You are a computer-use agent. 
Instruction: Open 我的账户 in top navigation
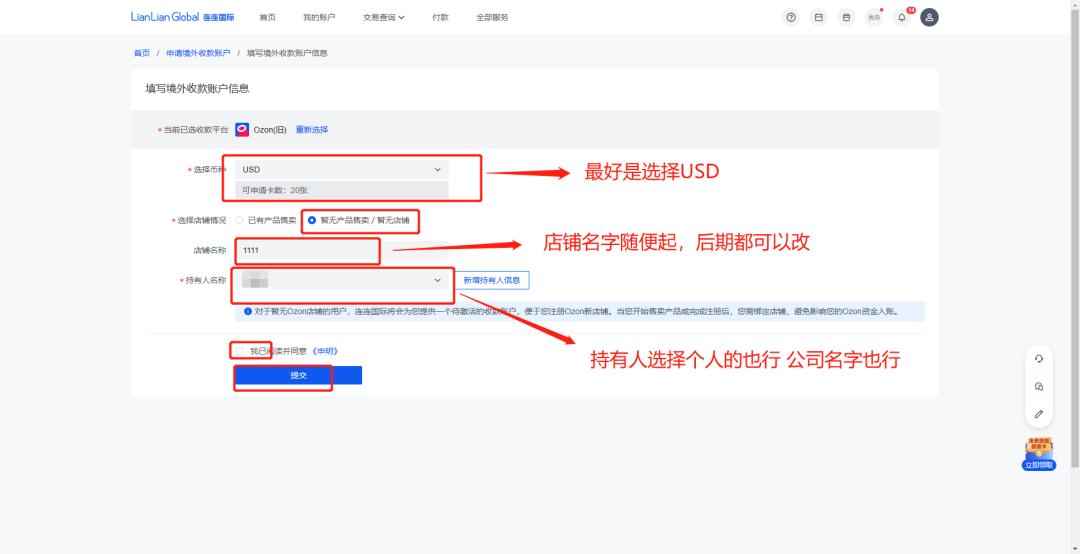[319, 17]
